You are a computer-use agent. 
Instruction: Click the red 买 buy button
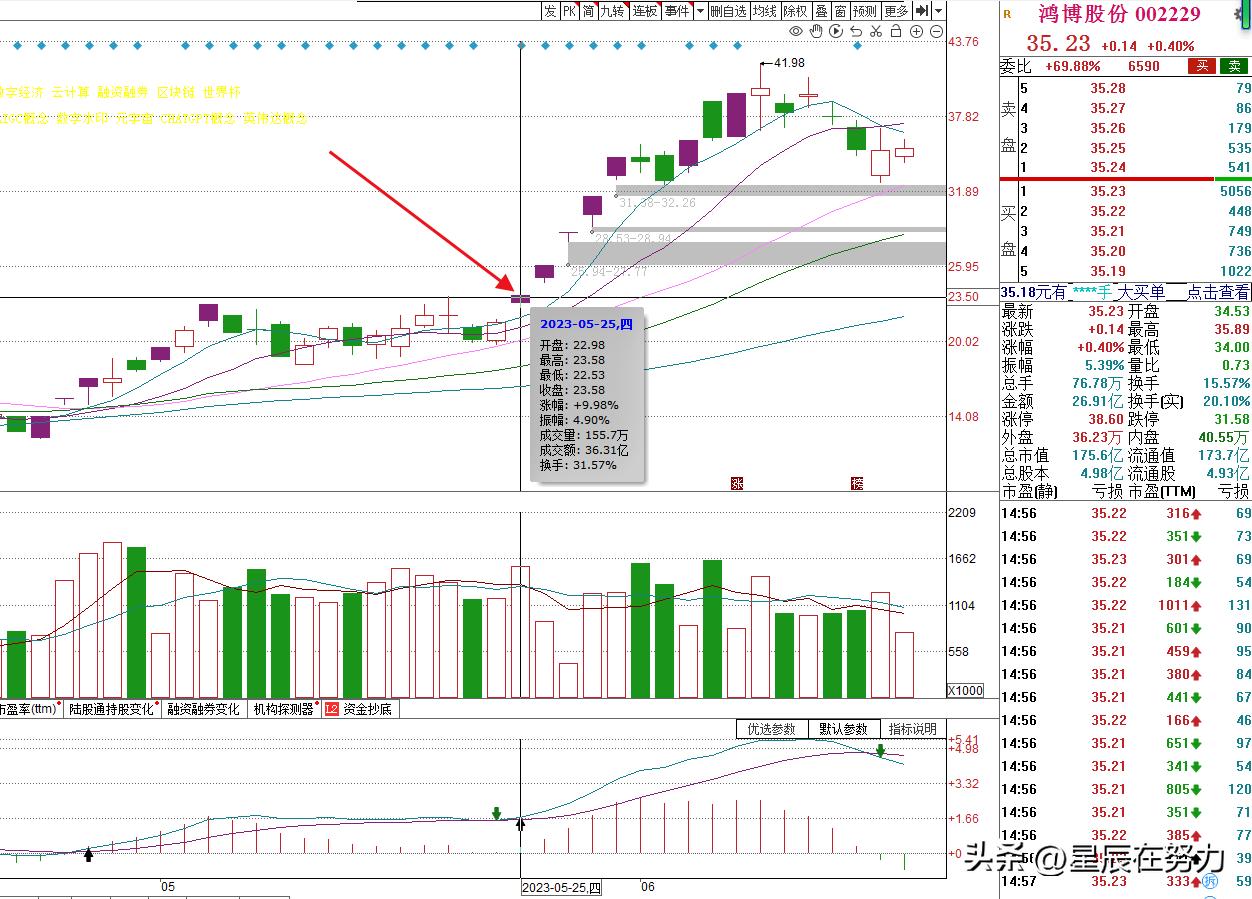(x=1202, y=66)
